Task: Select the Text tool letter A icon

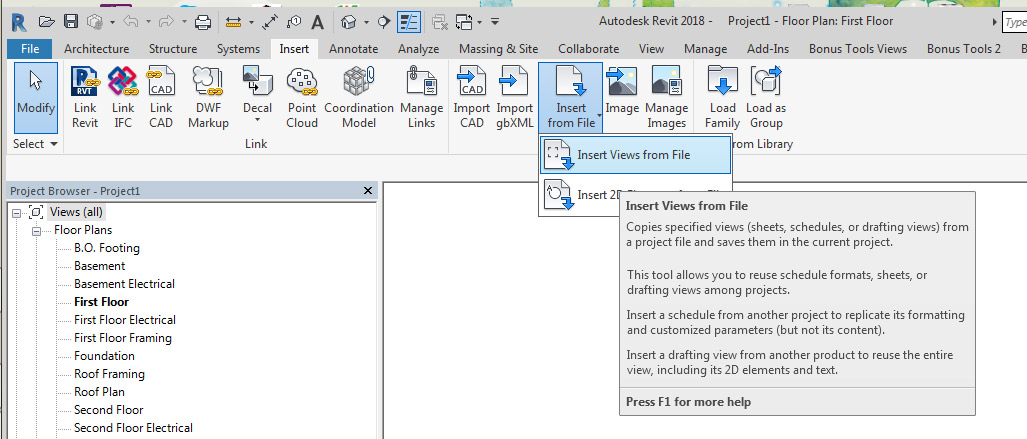Action: [x=318, y=22]
